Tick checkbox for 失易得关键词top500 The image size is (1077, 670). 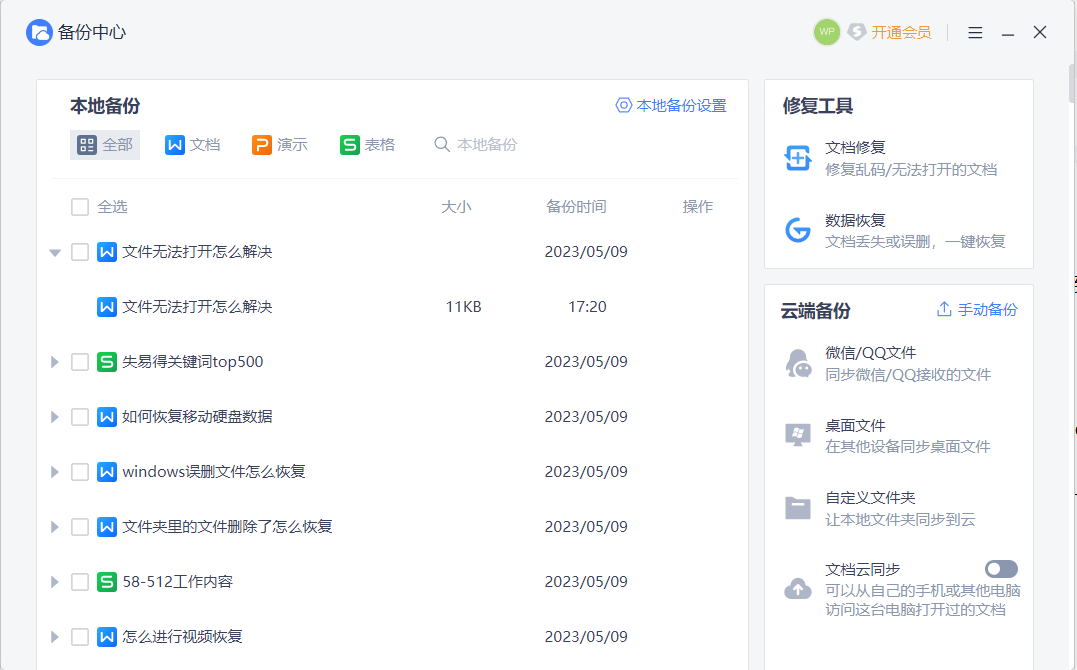pos(80,362)
